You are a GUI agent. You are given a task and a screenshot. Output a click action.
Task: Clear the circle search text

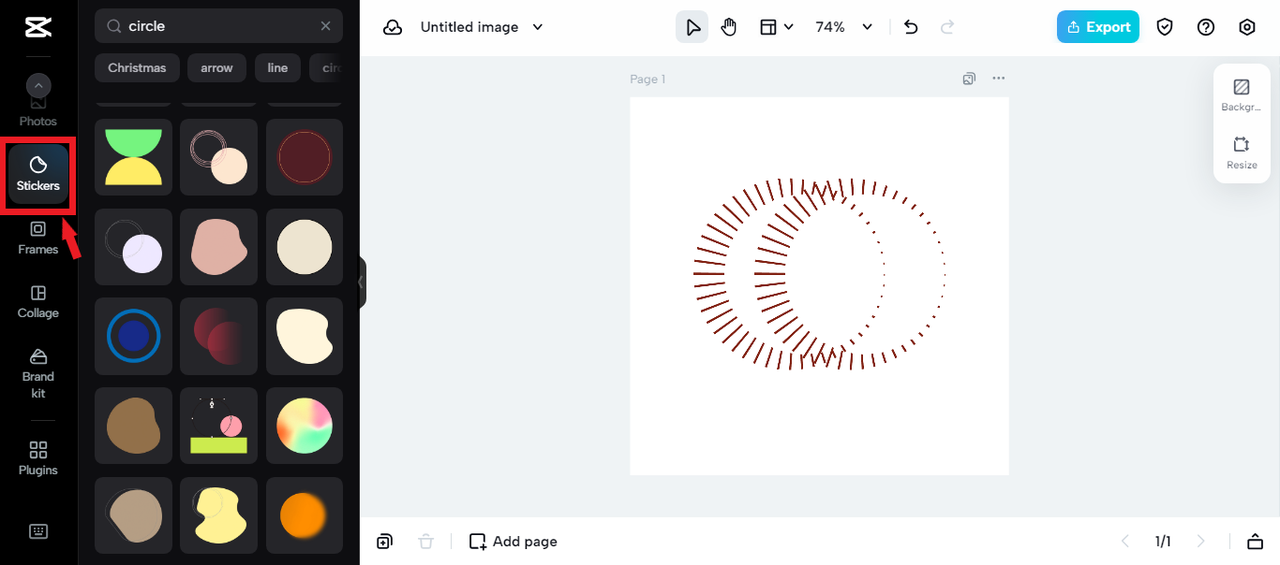(x=326, y=26)
